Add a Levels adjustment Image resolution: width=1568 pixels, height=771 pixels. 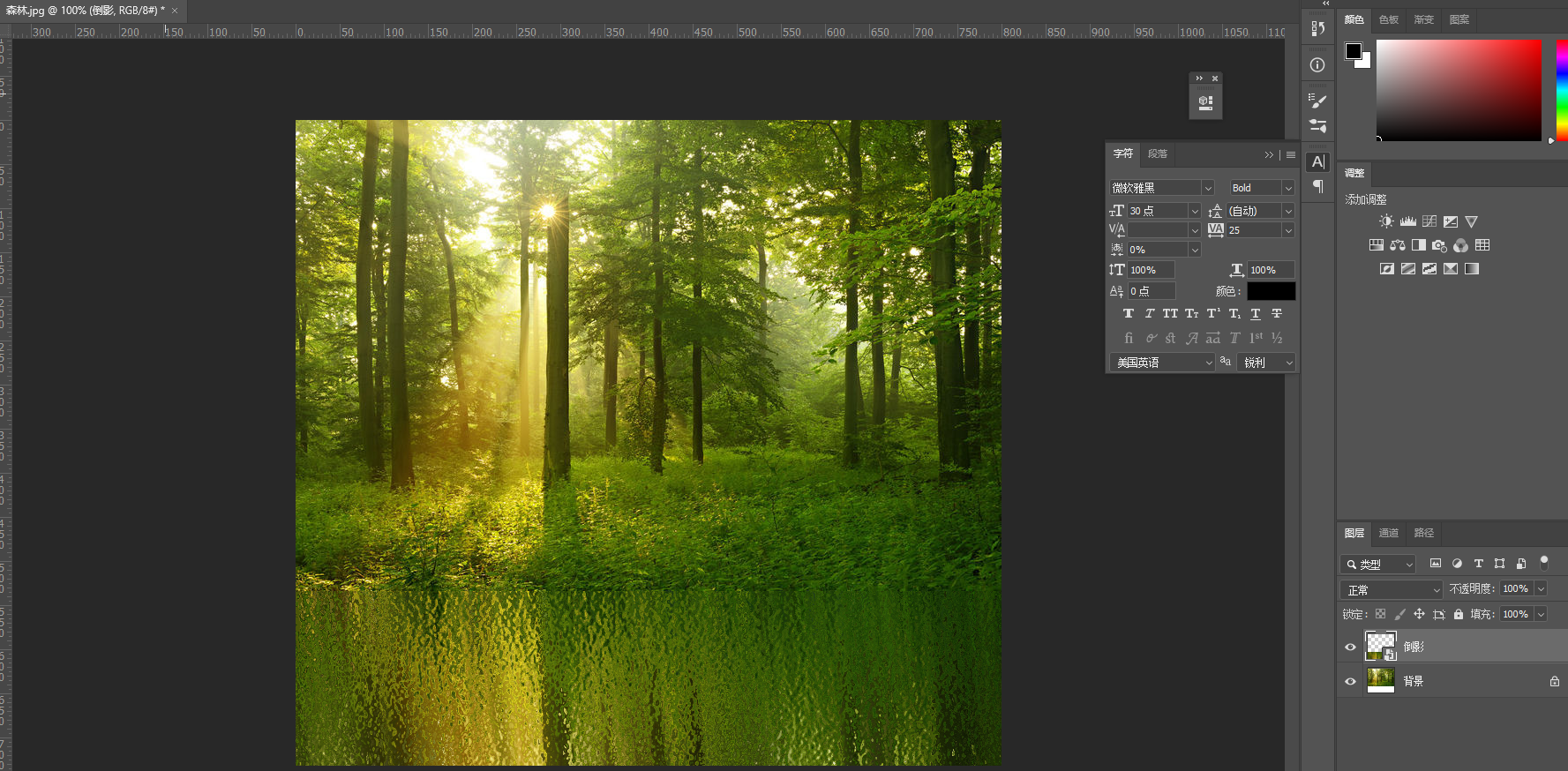(x=1407, y=221)
